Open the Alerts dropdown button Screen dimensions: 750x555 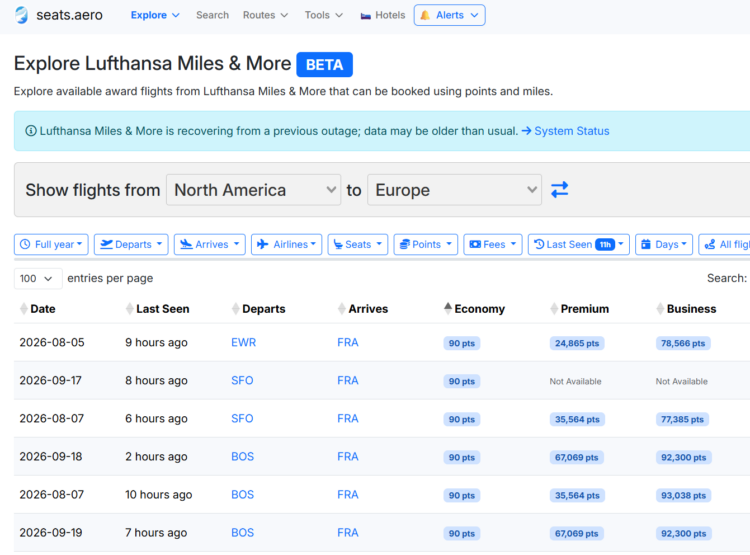point(450,15)
